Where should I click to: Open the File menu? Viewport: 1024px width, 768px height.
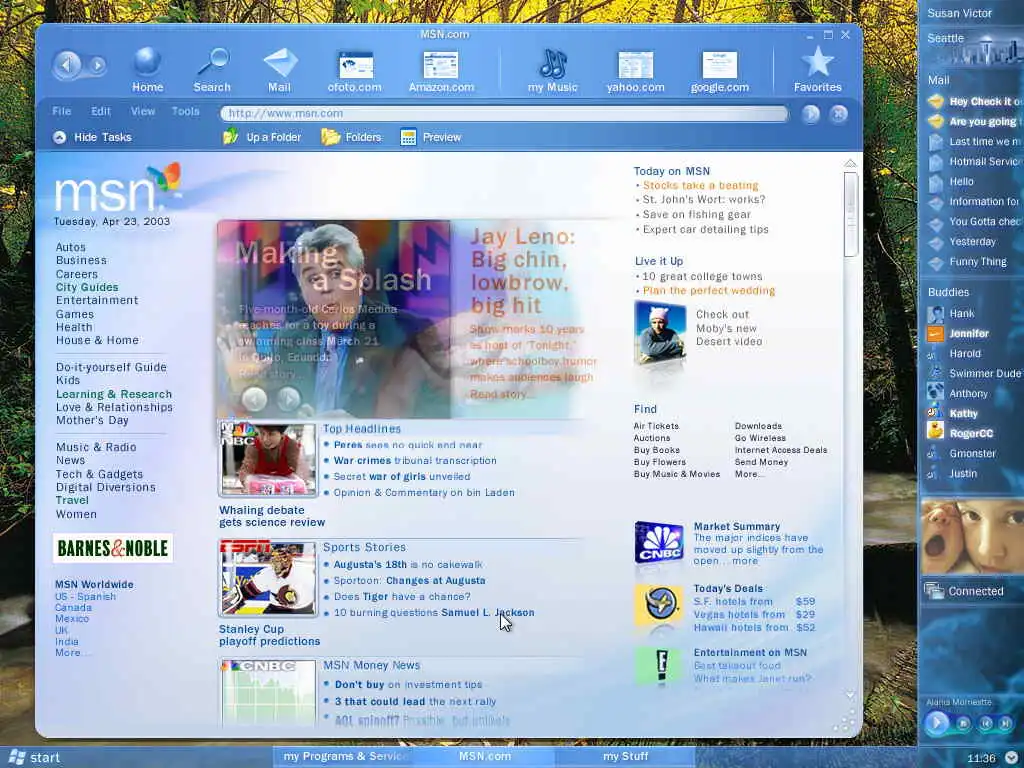pos(61,111)
